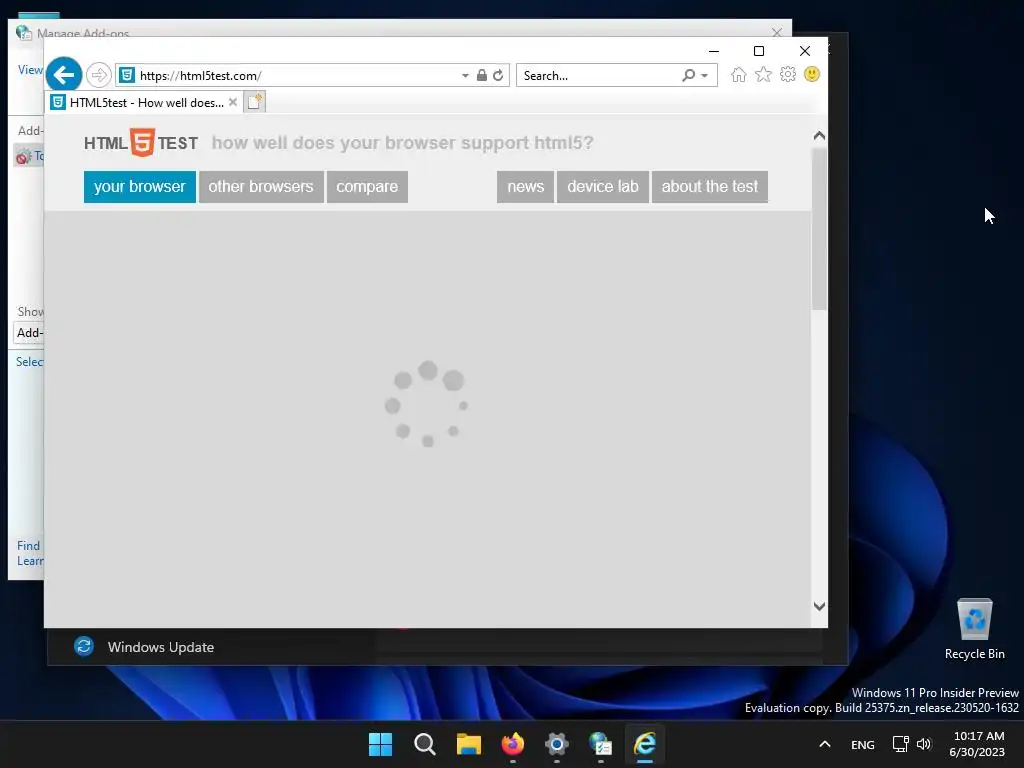The image size is (1024, 768).
Task: Refresh the page with the reload icon
Action: pos(498,75)
